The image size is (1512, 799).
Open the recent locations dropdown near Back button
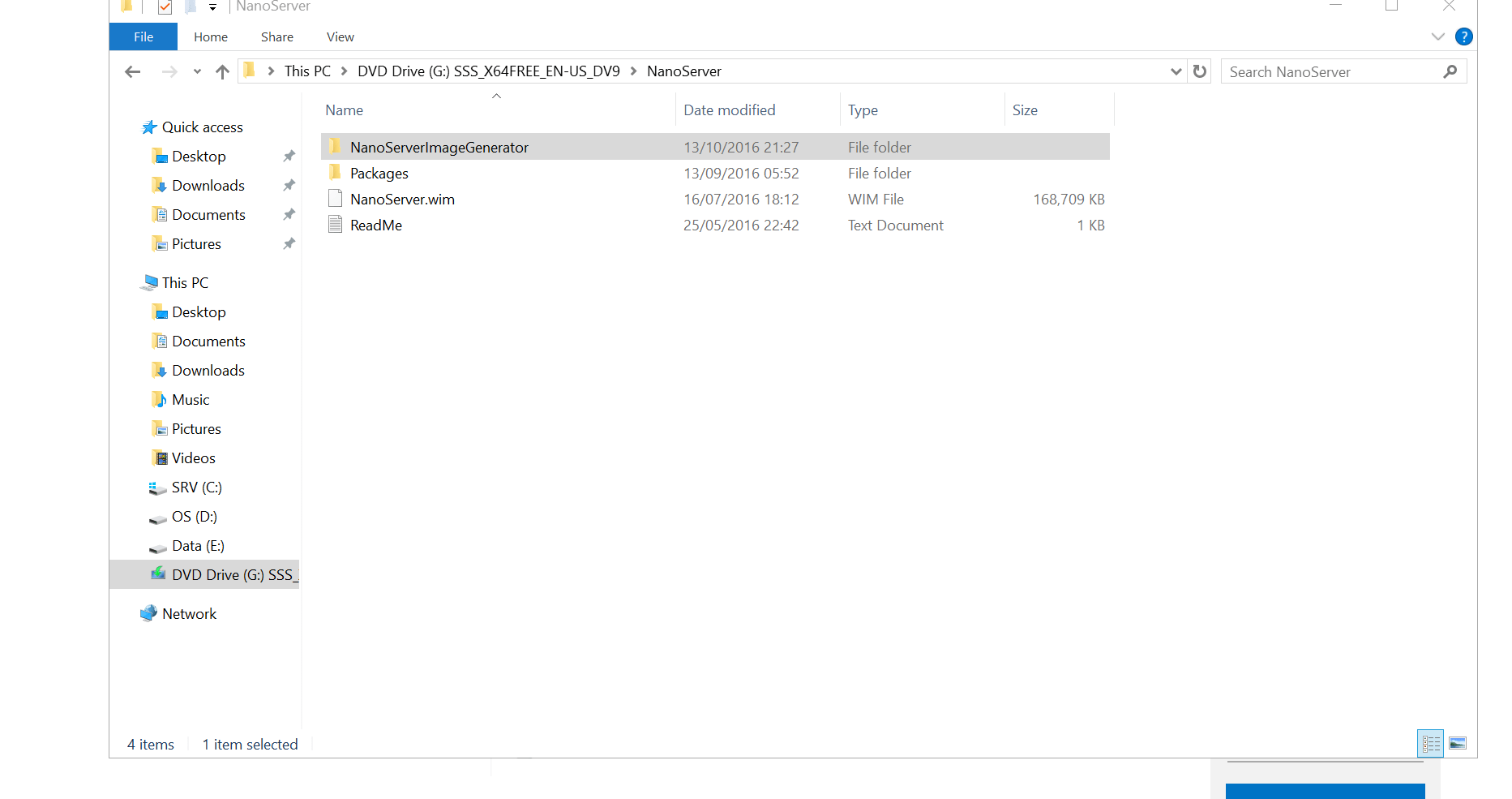tap(196, 71)
